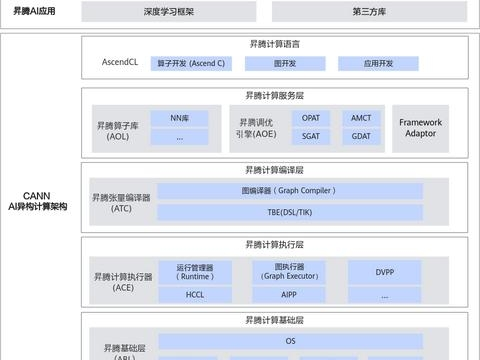Select the AIPP box

pyautogui.click(x=289, y=295)
